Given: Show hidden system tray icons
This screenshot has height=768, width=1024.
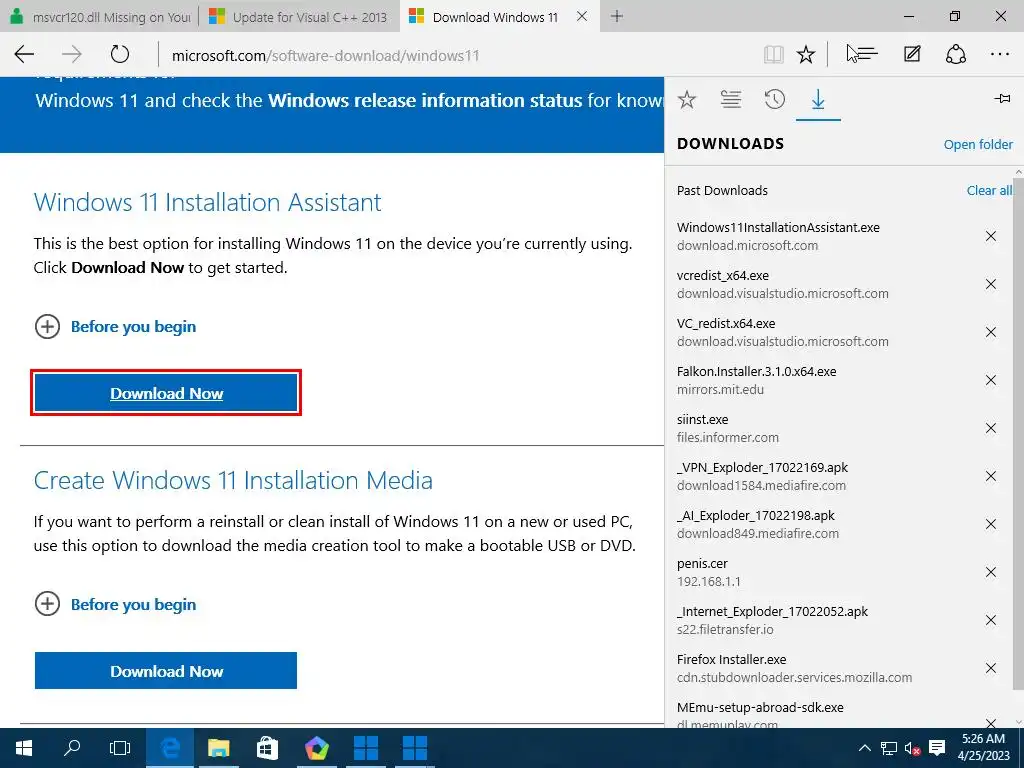Looking at the screenshot, I should coord(864,748).
